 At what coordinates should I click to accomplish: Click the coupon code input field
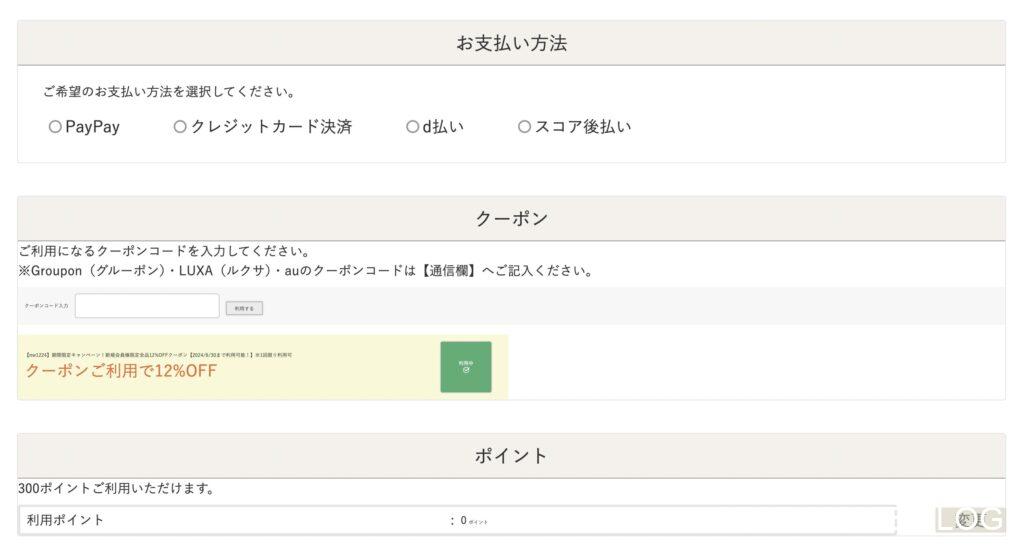(147, 307)
